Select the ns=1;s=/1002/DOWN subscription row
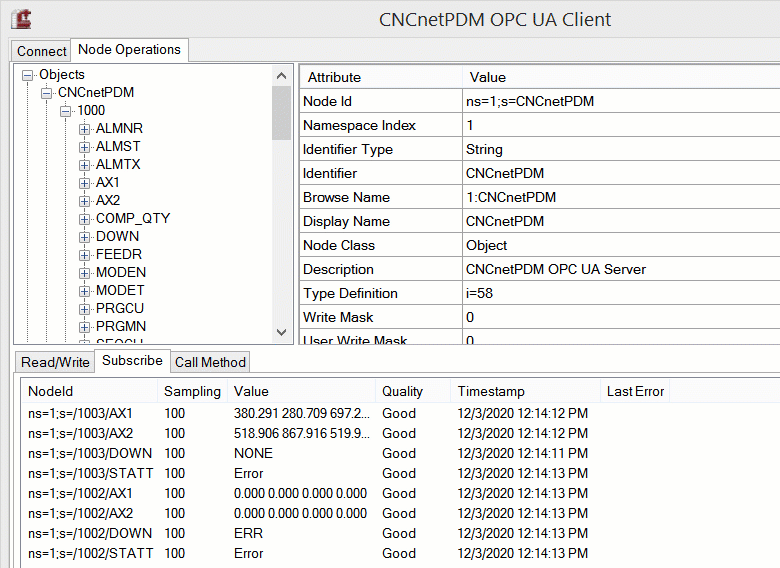This screenshot has width=780, height=568. click(86, 533)
